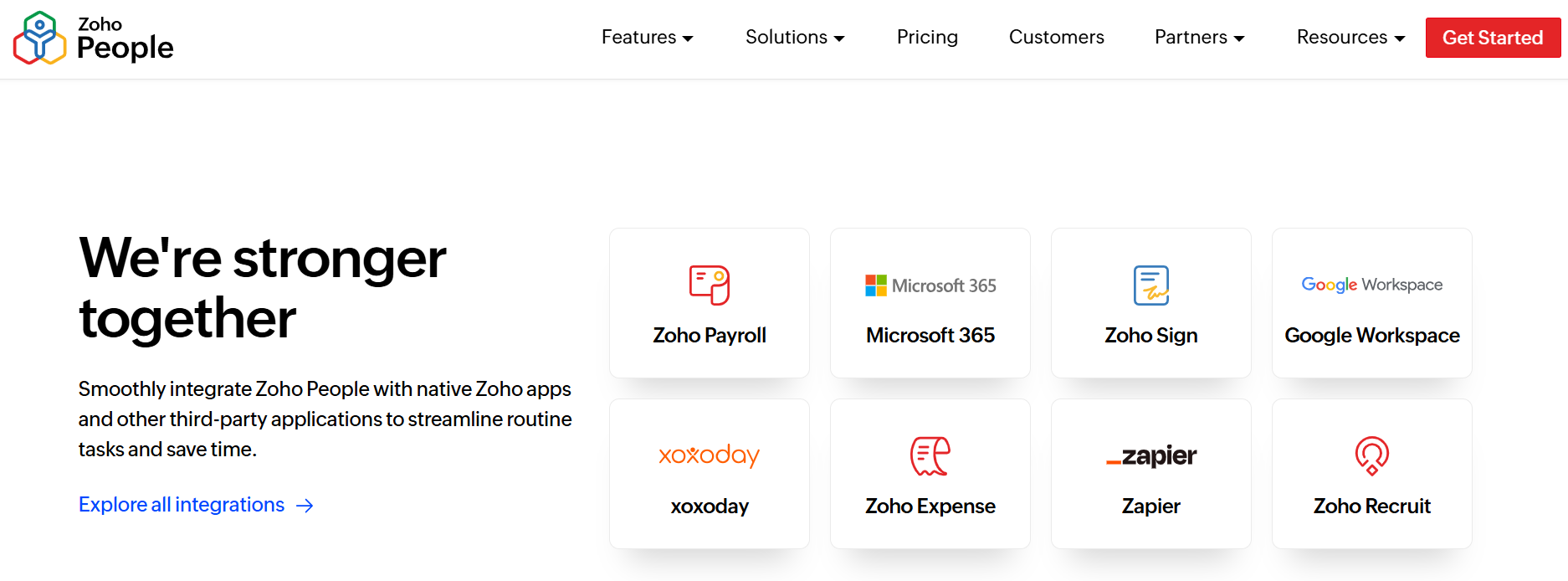Screen dimensions: 1568x581
Task: Click the Google Workspace logo
Action: pos(1371,285)
